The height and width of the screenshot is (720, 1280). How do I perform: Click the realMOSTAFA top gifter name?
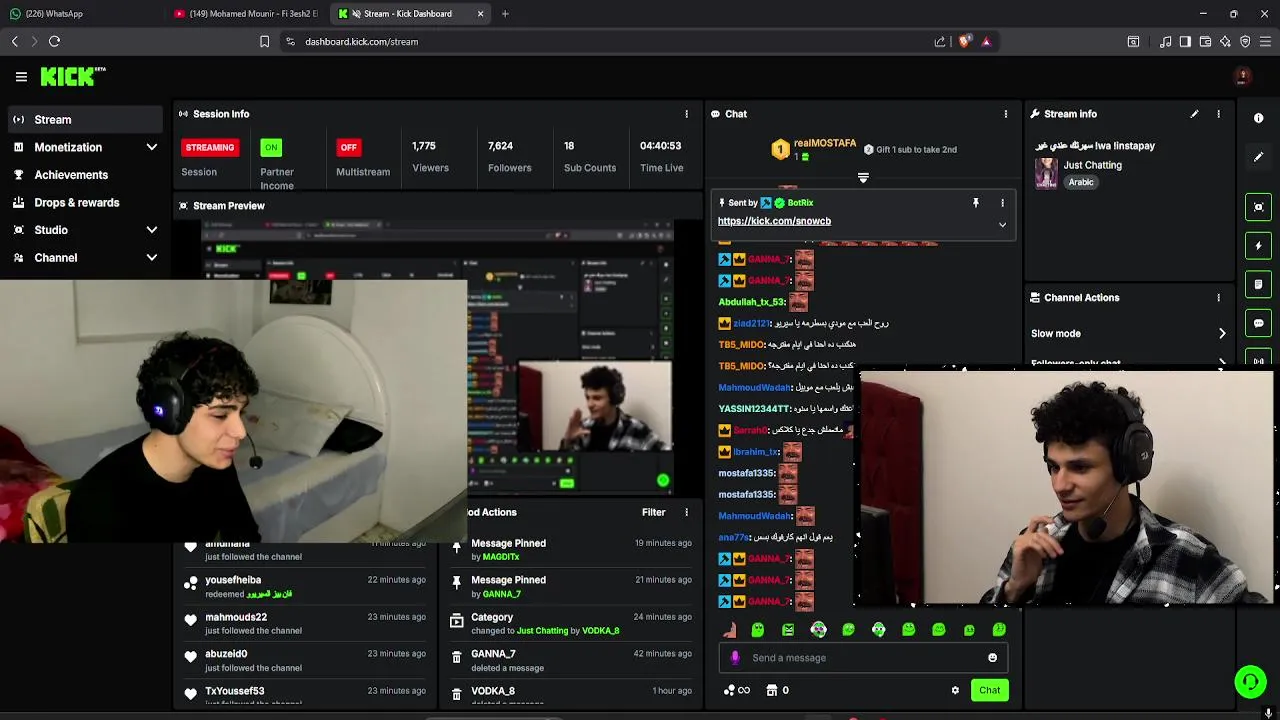tap(824, 144)
